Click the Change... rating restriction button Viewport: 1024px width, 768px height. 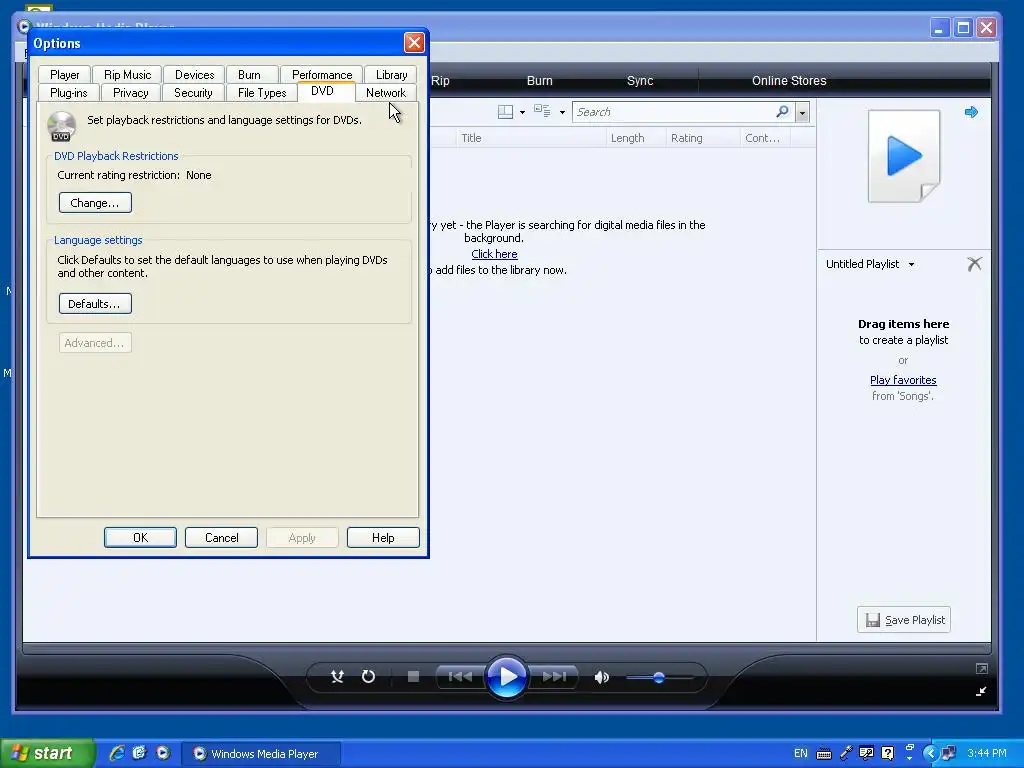(95, 202)
